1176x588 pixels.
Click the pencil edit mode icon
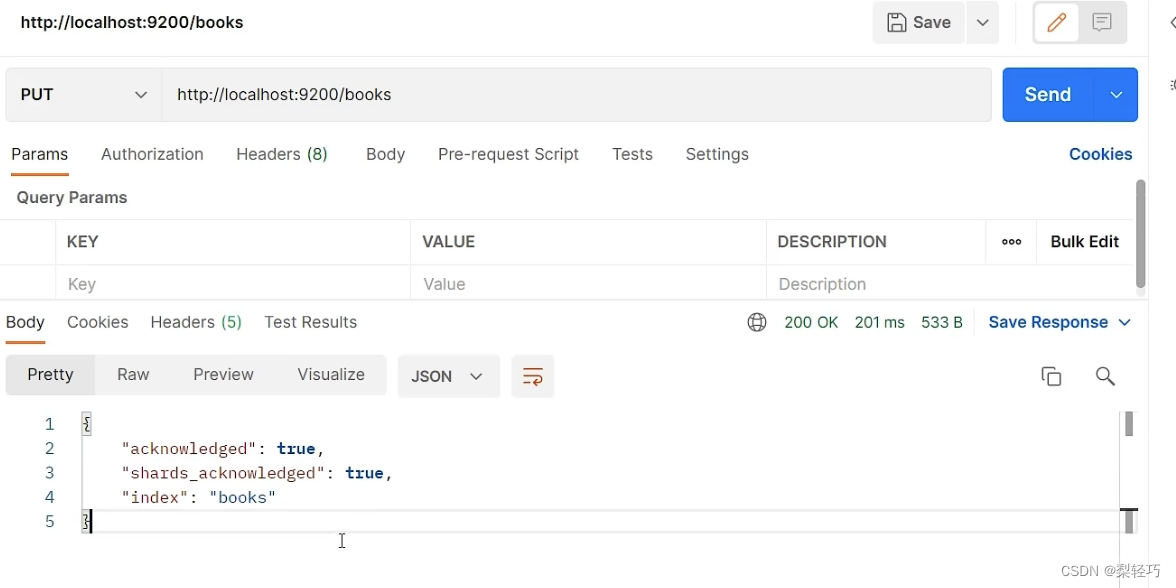(x=1056, y=23)
